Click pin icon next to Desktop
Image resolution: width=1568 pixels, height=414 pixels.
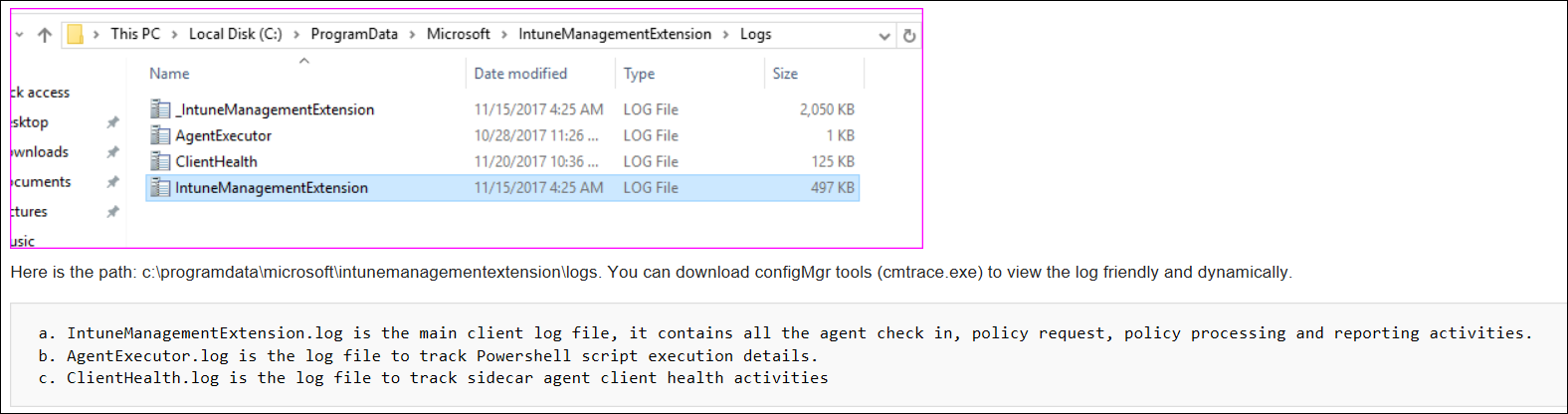[x=112, y=122]
